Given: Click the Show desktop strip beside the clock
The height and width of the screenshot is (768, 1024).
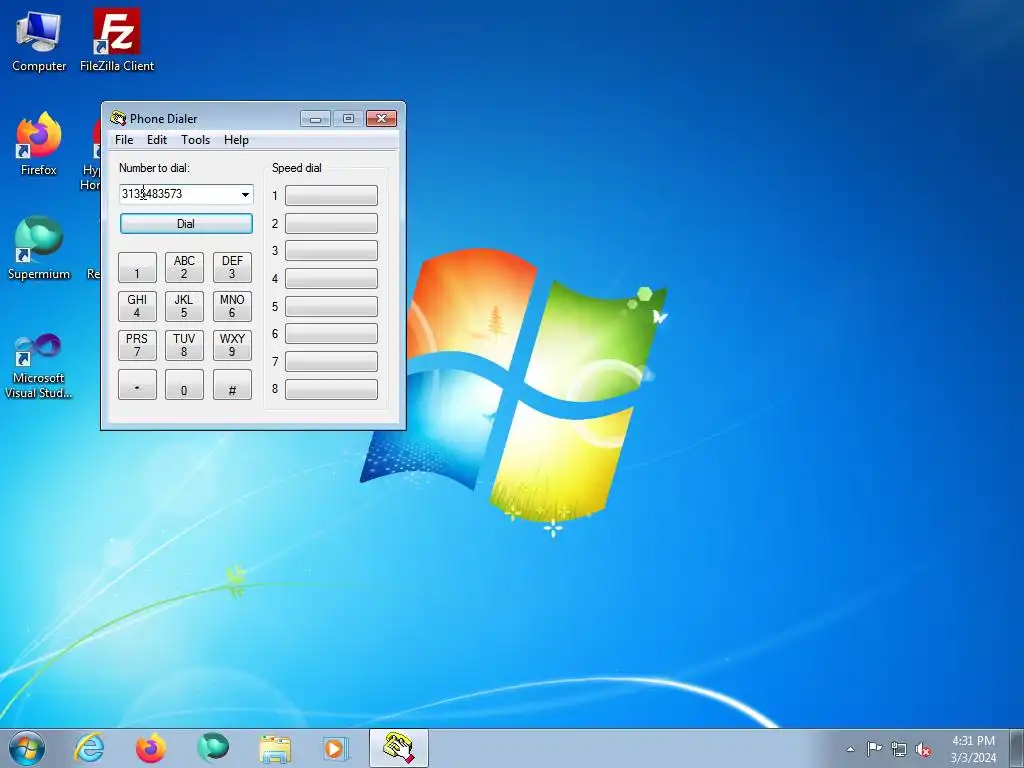Looking at the screenshot, I should pos(1017,748).
